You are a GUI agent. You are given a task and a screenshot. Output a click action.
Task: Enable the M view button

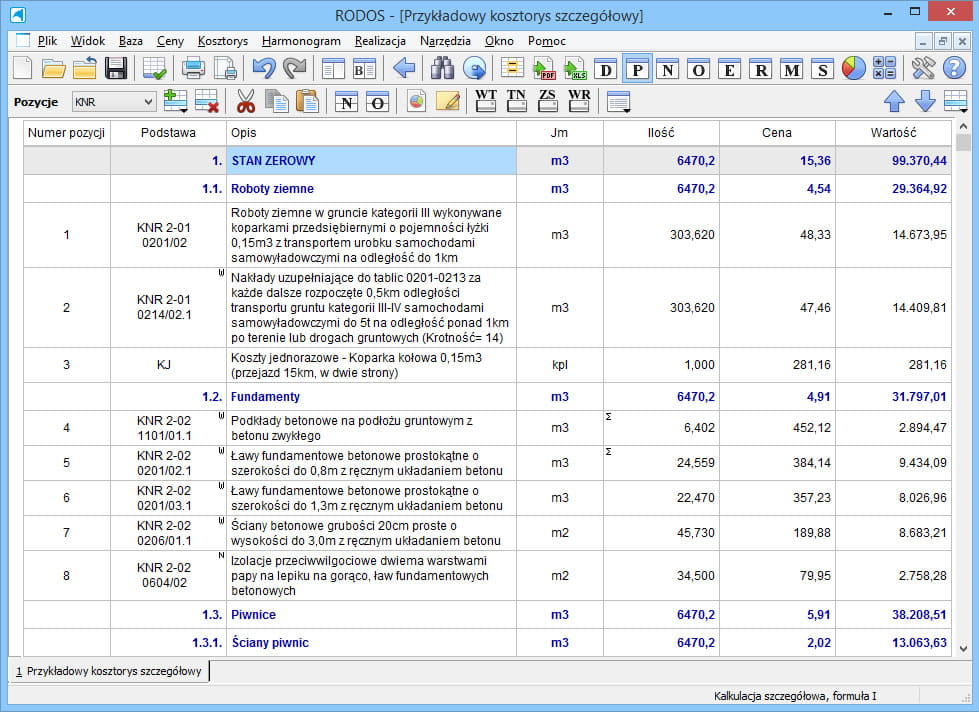pos(791,69)
